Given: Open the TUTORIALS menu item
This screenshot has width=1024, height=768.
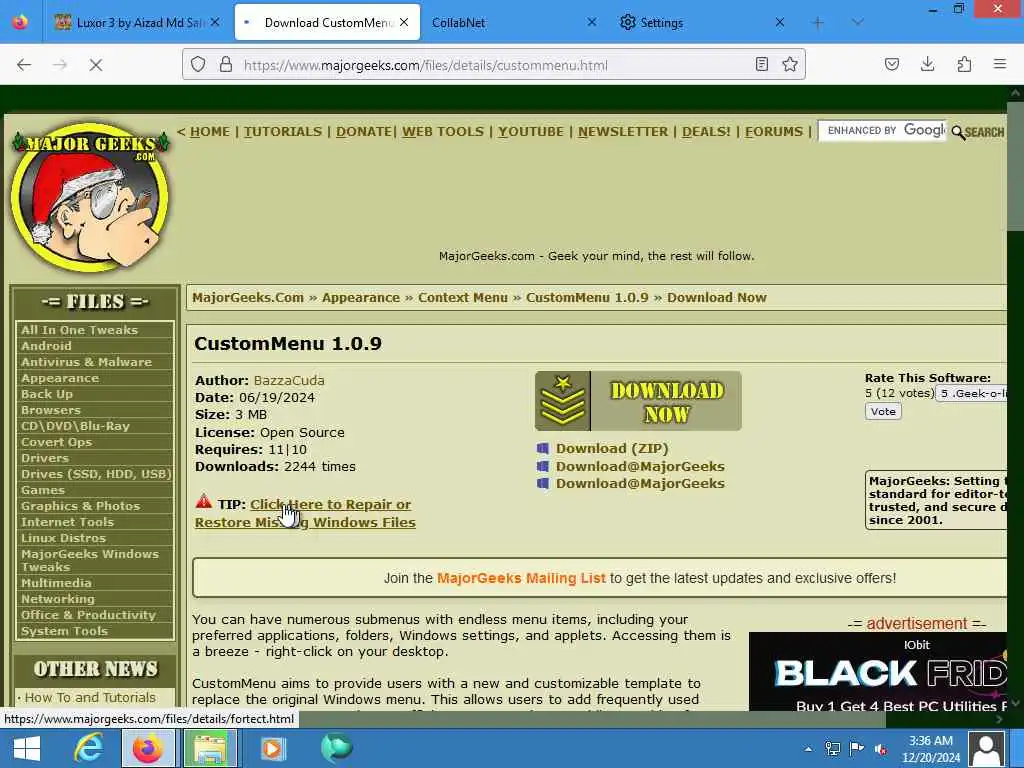Looking at the screenshot, I should coord(283,131).
